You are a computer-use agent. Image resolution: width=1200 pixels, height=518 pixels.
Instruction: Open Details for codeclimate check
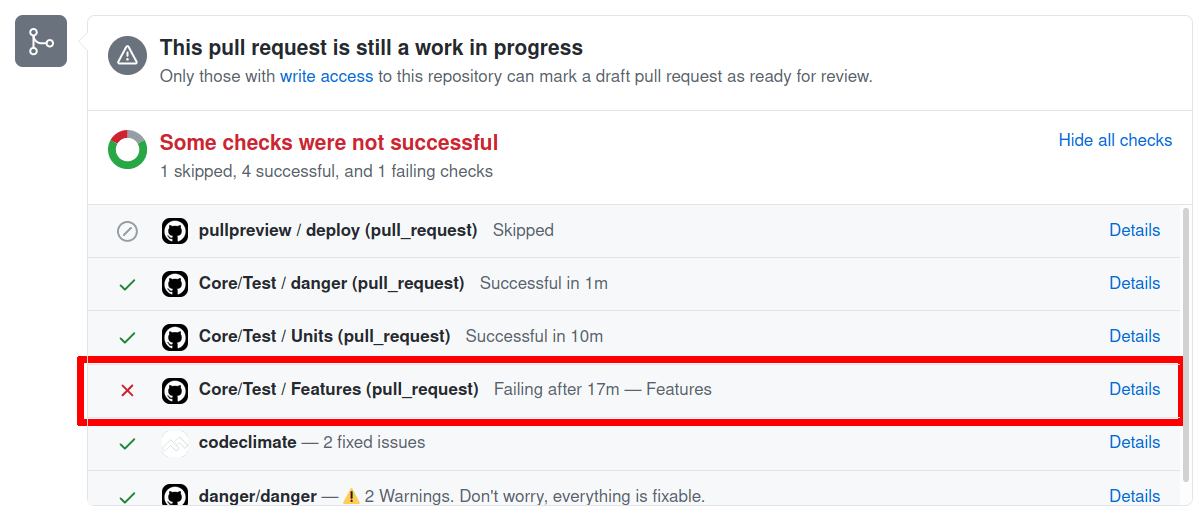[x=1134, y=442]
